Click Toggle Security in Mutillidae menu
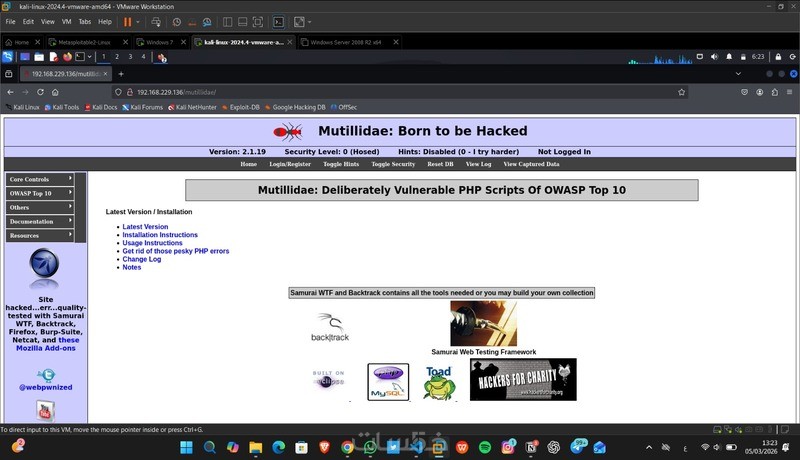The height and width of the screenshot is (460, 800). tap(393, 164)
